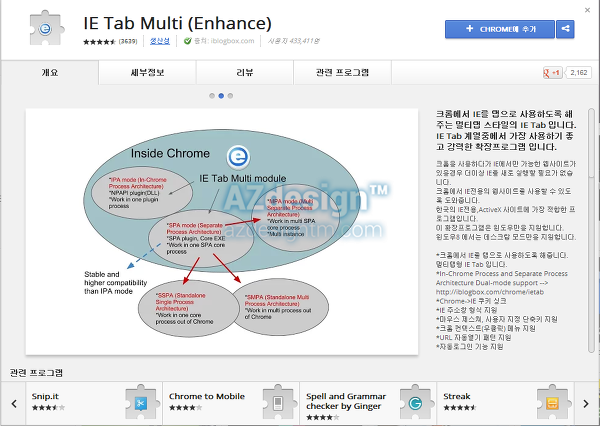Click the '*Chrome->IE 쿠키 싱크' feature line
Viewport: 600px width, 426px height.
[x=471, y=301]
